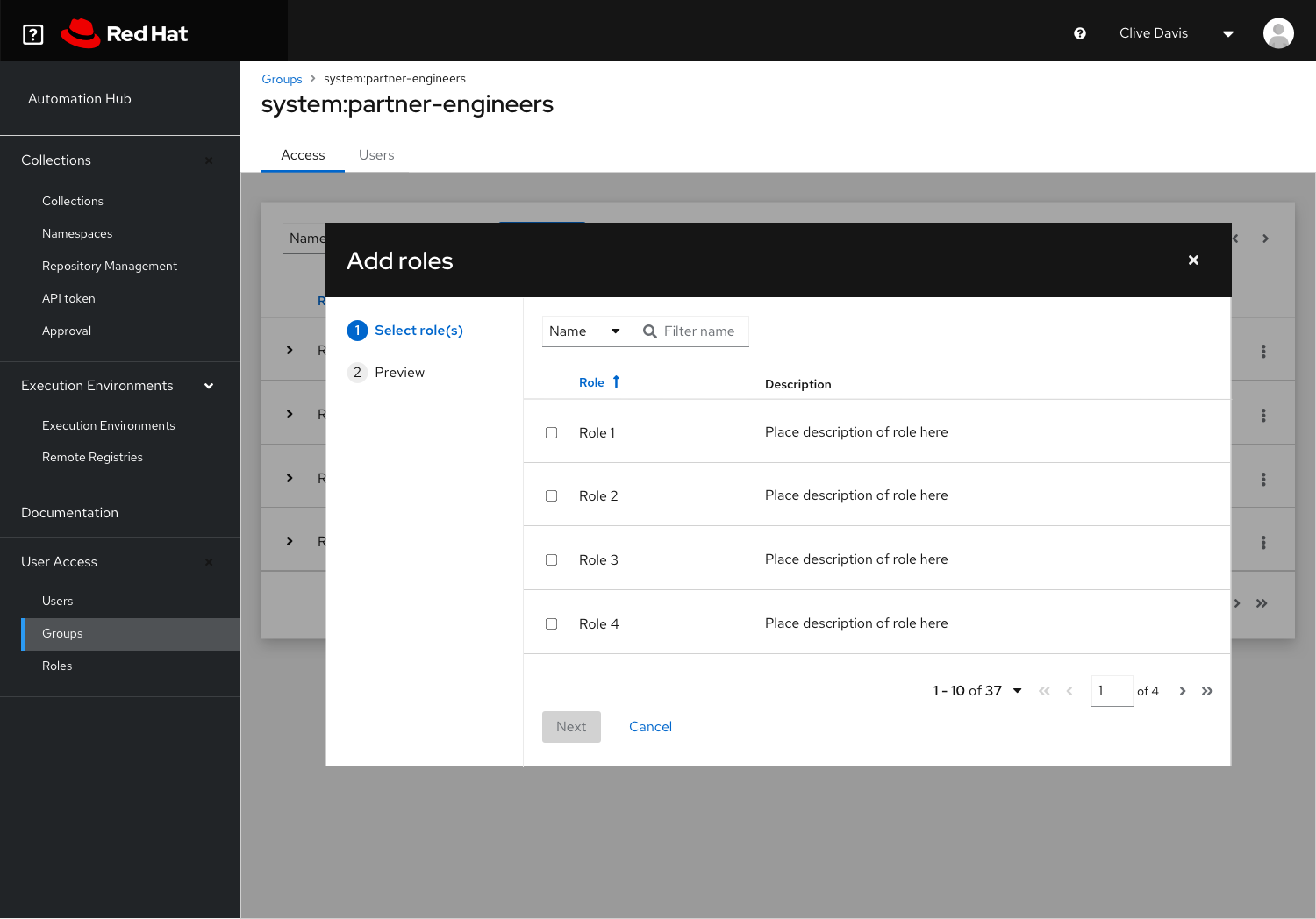The width and height of the screenshot is (1316, 919).
Task: Open the help circle icon in top bar
Action: tap(1080, 33)
